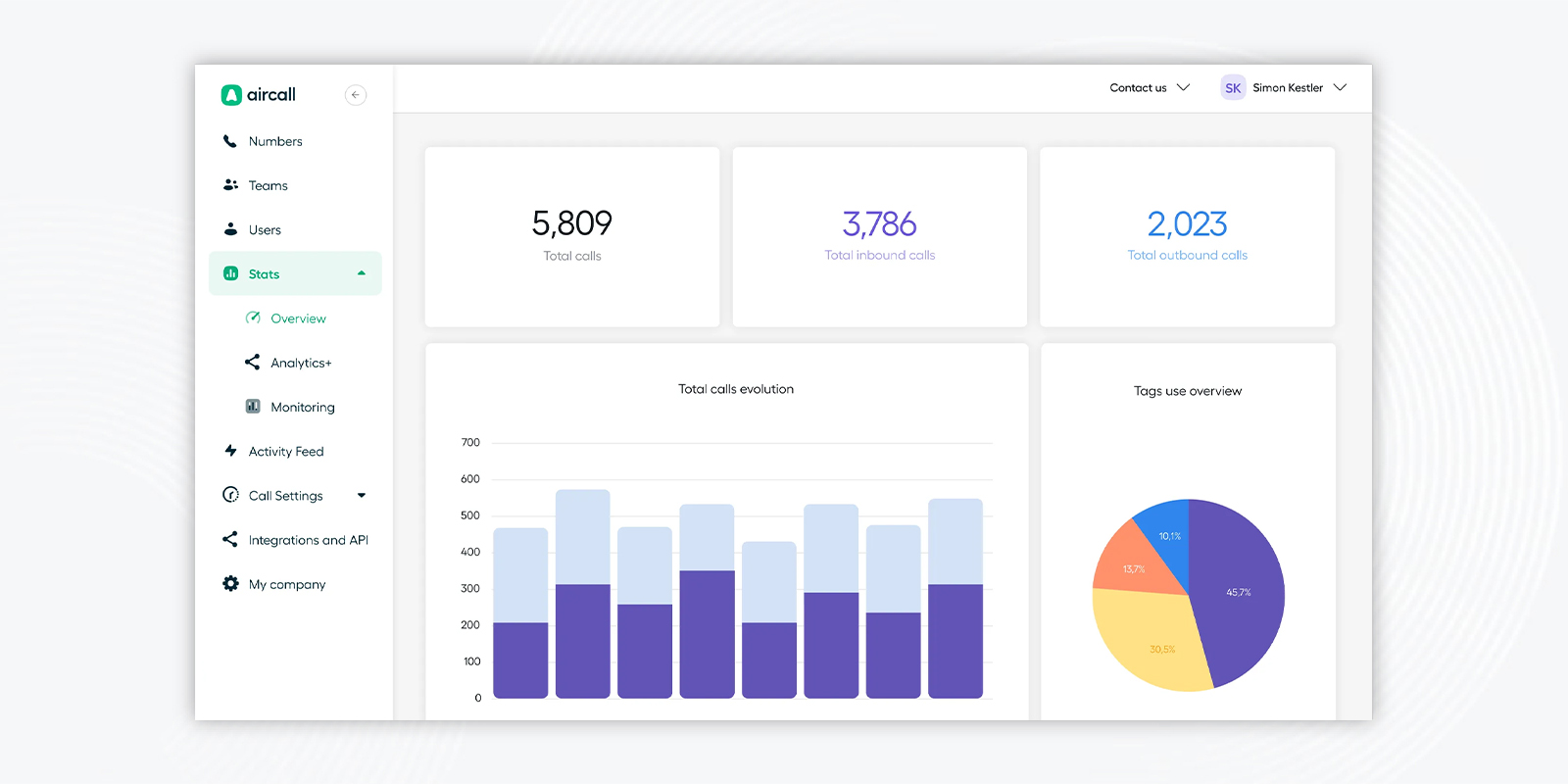Image resolution: width=1568 pixels, height=784 pixels.
Task: Click the '700' y-axis label
Action: [470, 443]
